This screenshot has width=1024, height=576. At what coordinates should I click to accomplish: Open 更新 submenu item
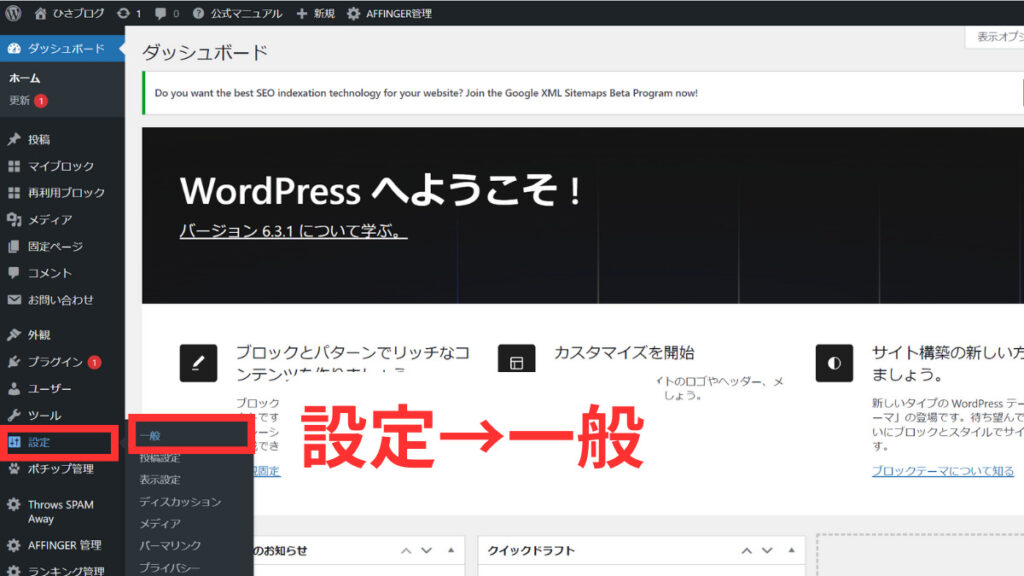point(27,101)
